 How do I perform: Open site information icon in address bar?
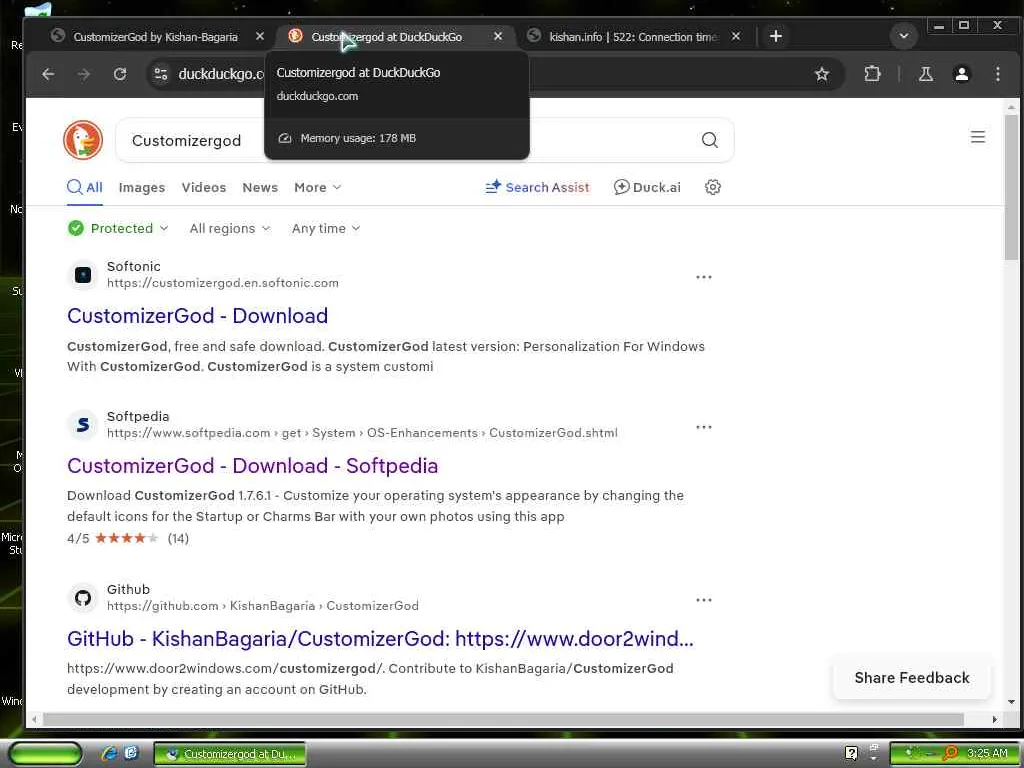tap(161, 74)
